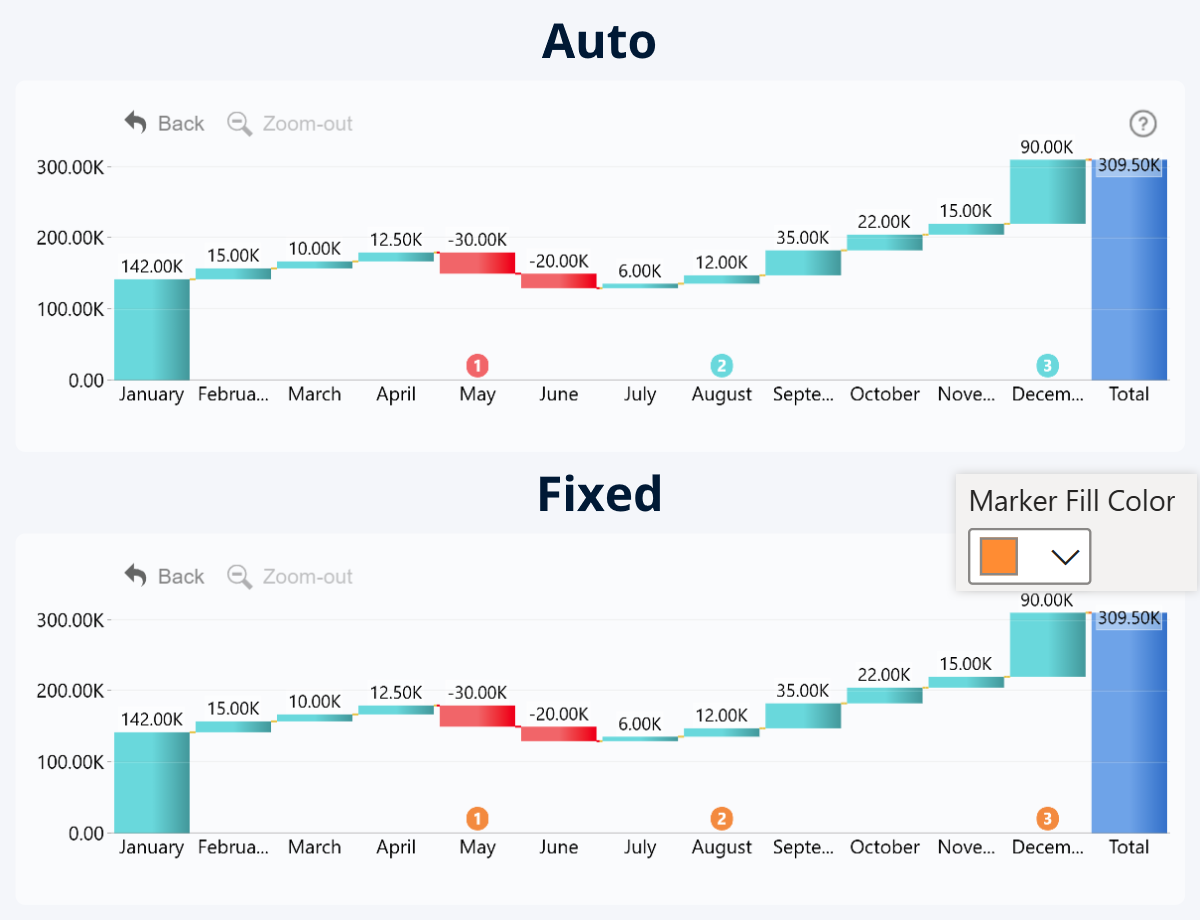Click teal marker 3 in Auto chart

1047,365
